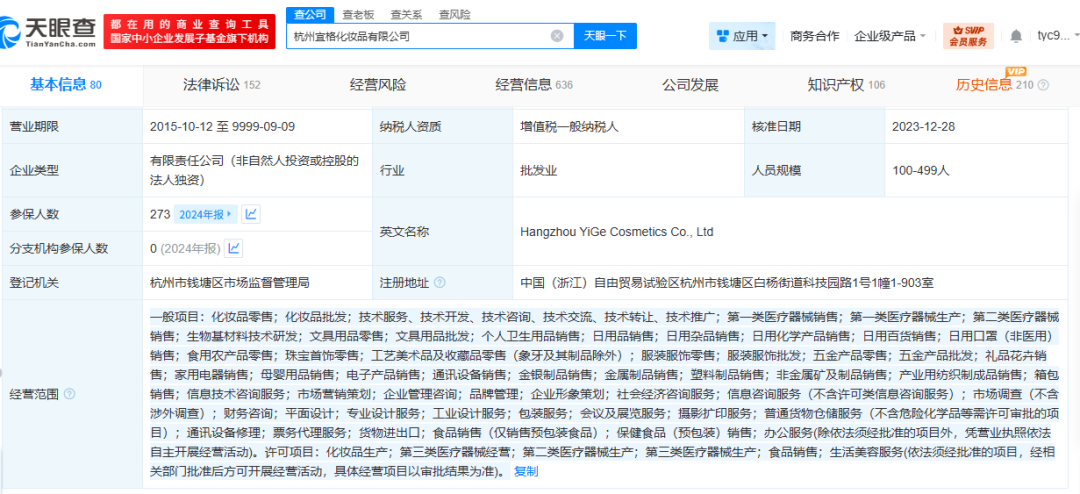Image resolution: width=1080 pixels, height=494 pixels.
Task: Switch to 法律诉讼 tab
Action: [221, 85]
